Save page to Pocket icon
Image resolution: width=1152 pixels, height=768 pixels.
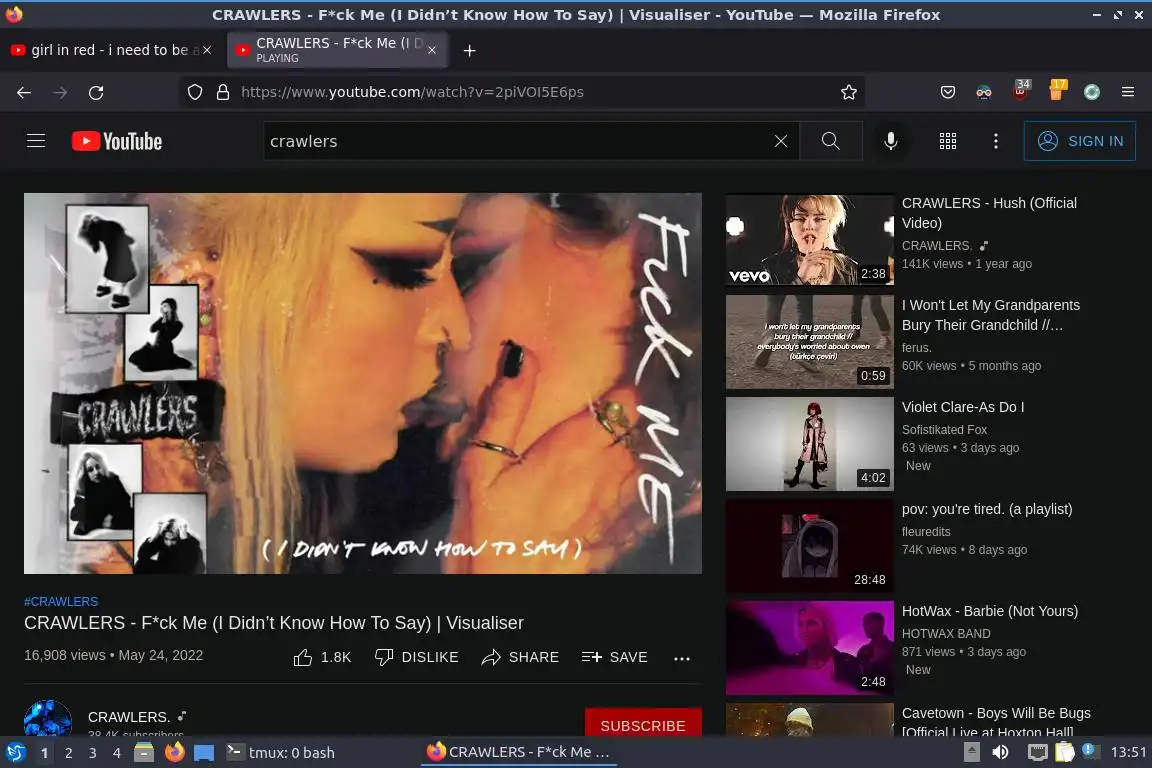pyautogui.click(x=948, y=92)
